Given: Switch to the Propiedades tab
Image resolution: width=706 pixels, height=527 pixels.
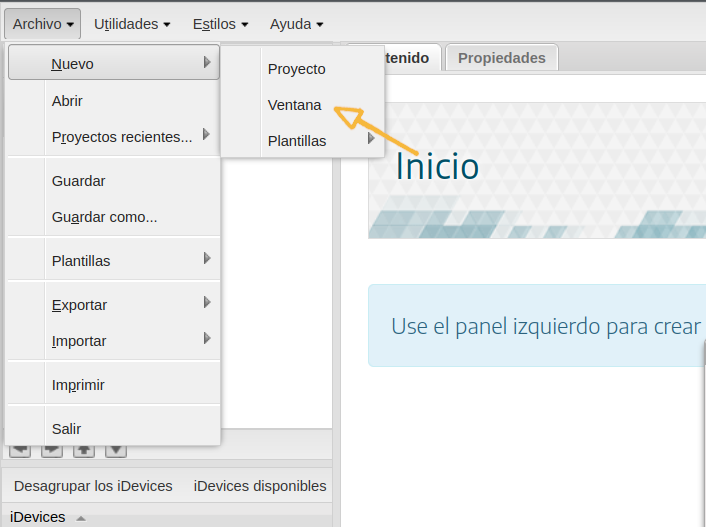Looking at the screenshot, I should [501, 58].
